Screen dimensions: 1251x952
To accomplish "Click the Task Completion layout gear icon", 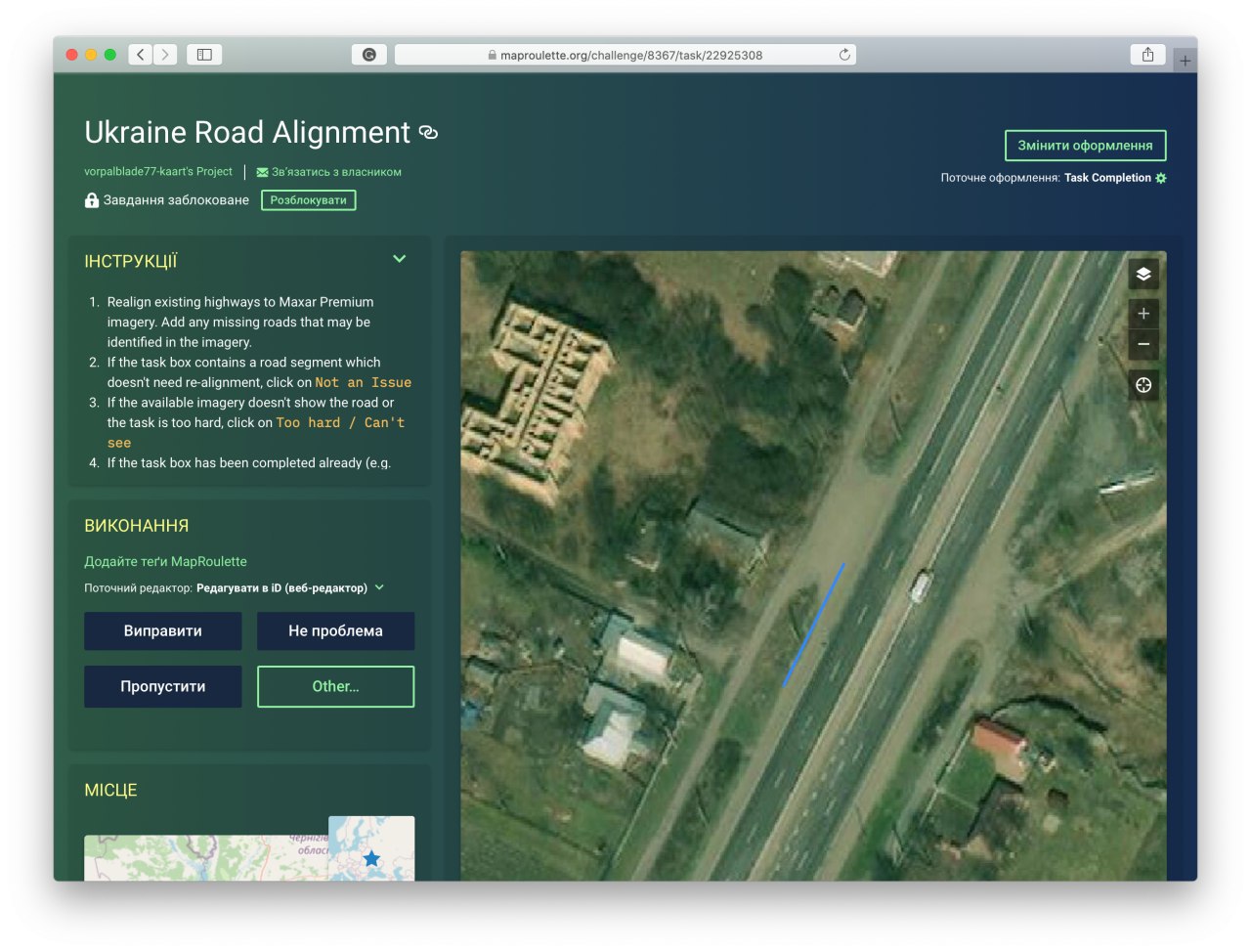I will coord(1161,178).
